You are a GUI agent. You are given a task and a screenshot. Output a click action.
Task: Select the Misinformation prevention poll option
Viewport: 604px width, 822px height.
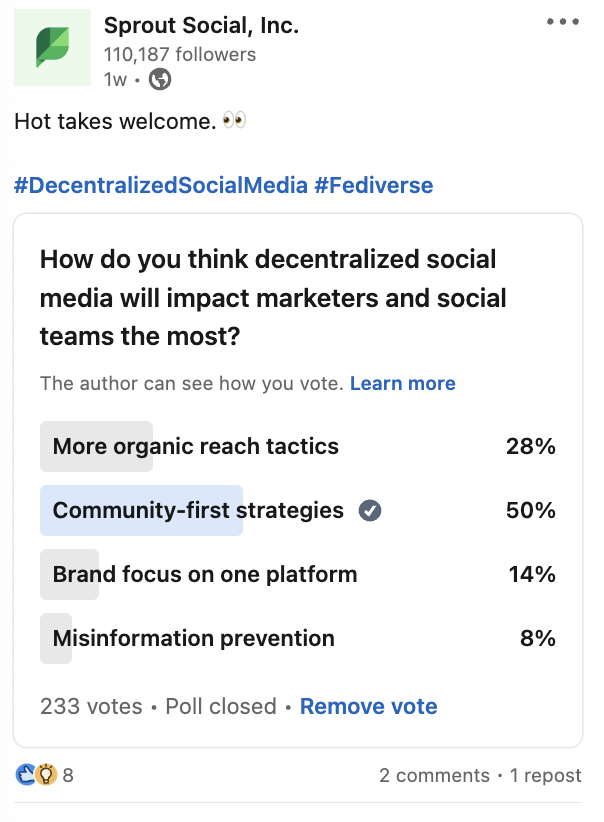tap(298, 639)
